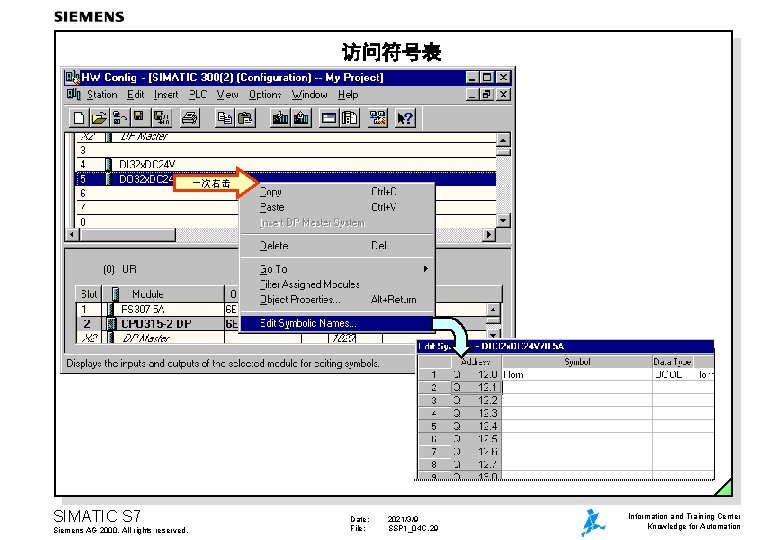
Task: Choose Delete from the context menu
Action: [337, 246]
